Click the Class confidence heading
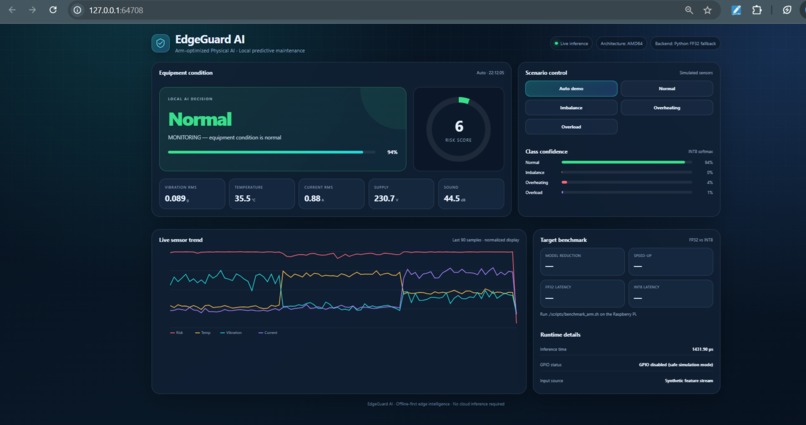This screenshot has height=425, width=806. 546,152
